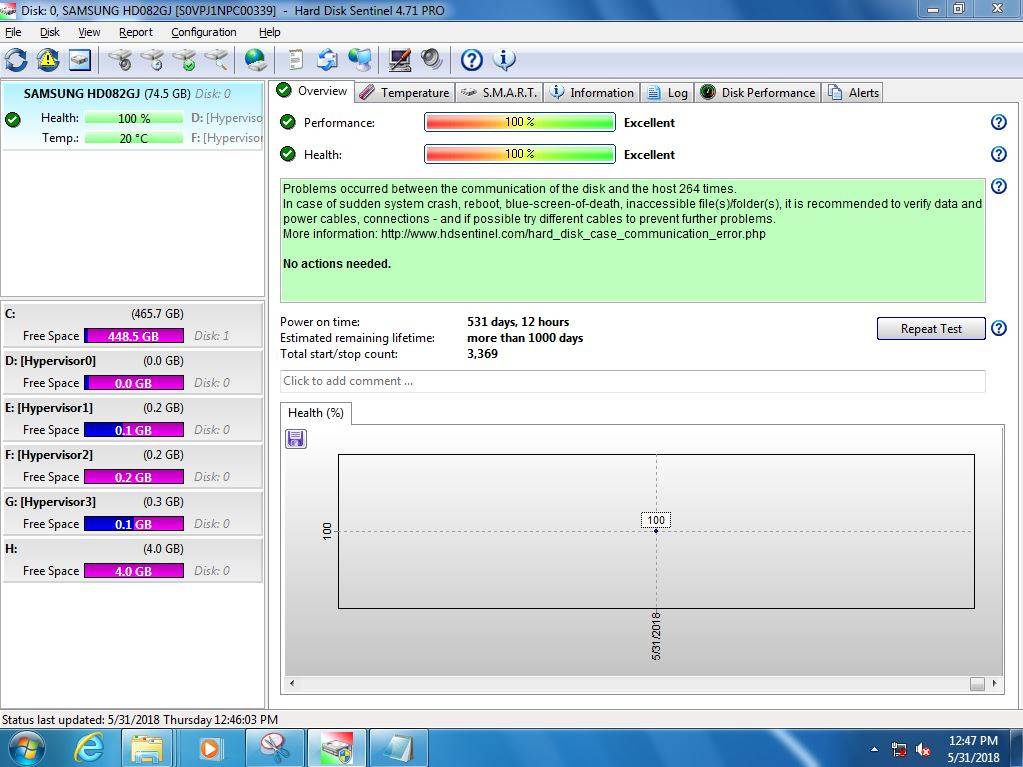Click the blue question mark toolbar icon
This screenshot has height=767, width=1023.
[x=471, y=60]
